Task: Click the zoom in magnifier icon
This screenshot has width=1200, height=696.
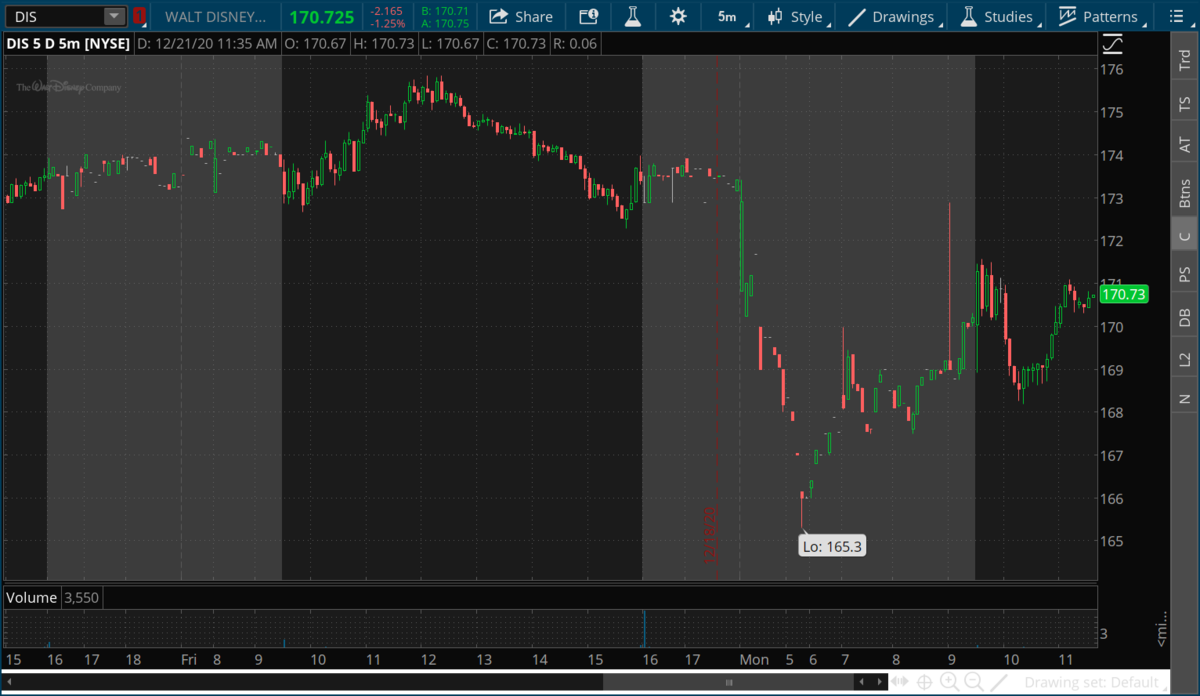Action: 949,682
